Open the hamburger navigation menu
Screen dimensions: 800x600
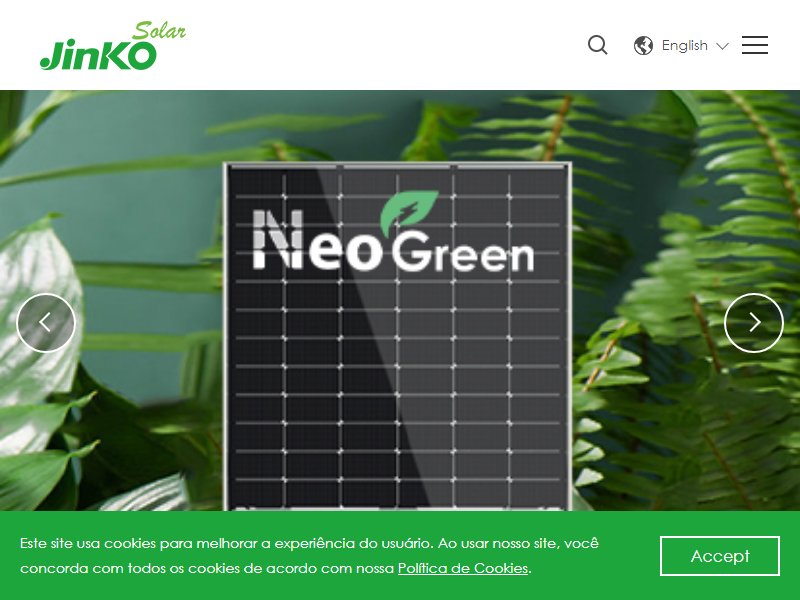click(x=755, y=45)
